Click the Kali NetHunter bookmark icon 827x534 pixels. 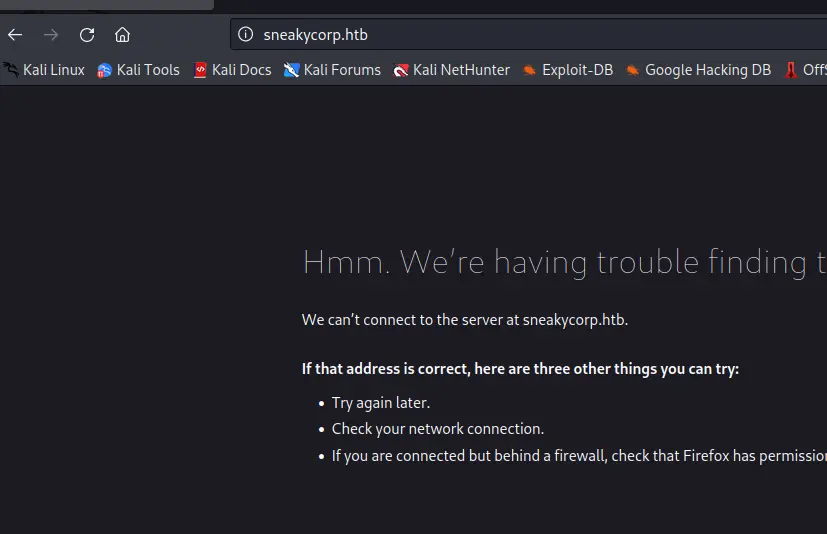[x=401, y=70]
